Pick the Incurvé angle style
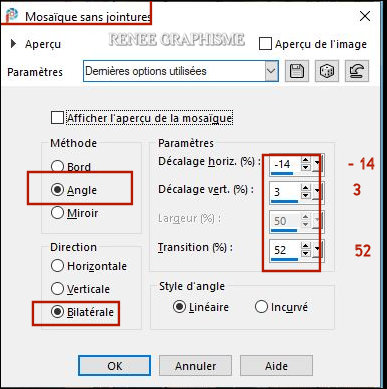The width and height of the screenshot is (387, 389). 261,307
